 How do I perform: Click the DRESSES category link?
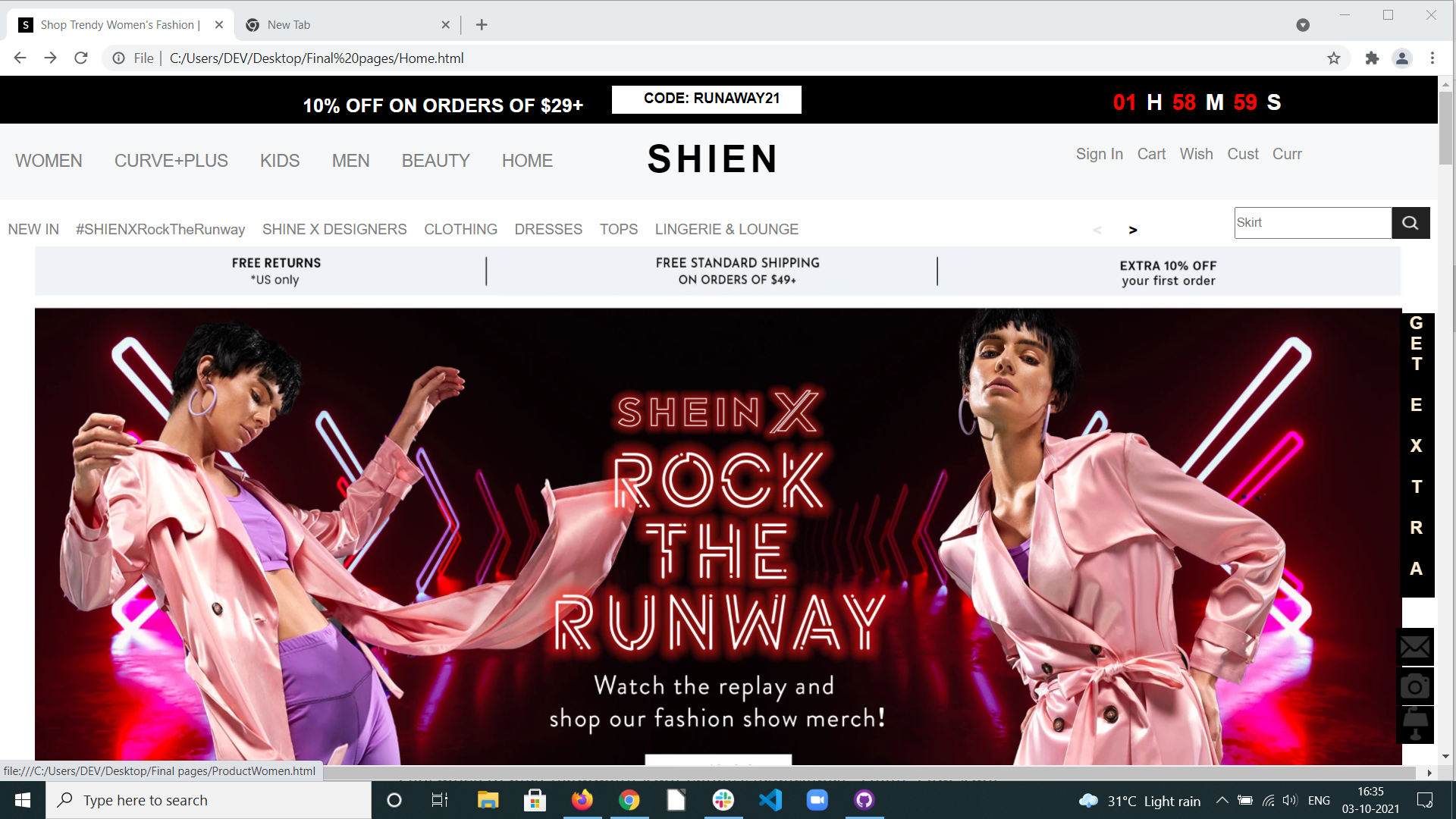point(548,229)
